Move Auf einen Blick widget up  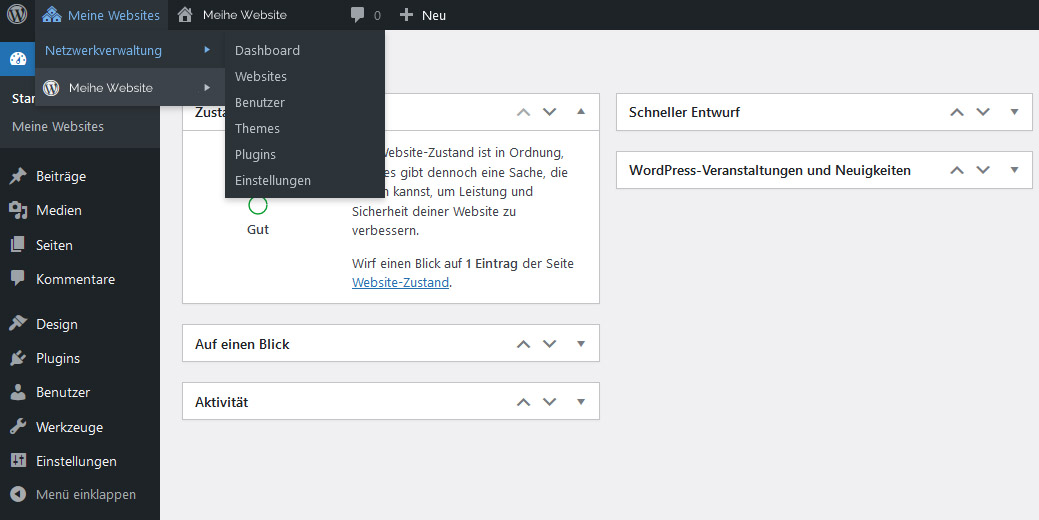pos(523,344)
